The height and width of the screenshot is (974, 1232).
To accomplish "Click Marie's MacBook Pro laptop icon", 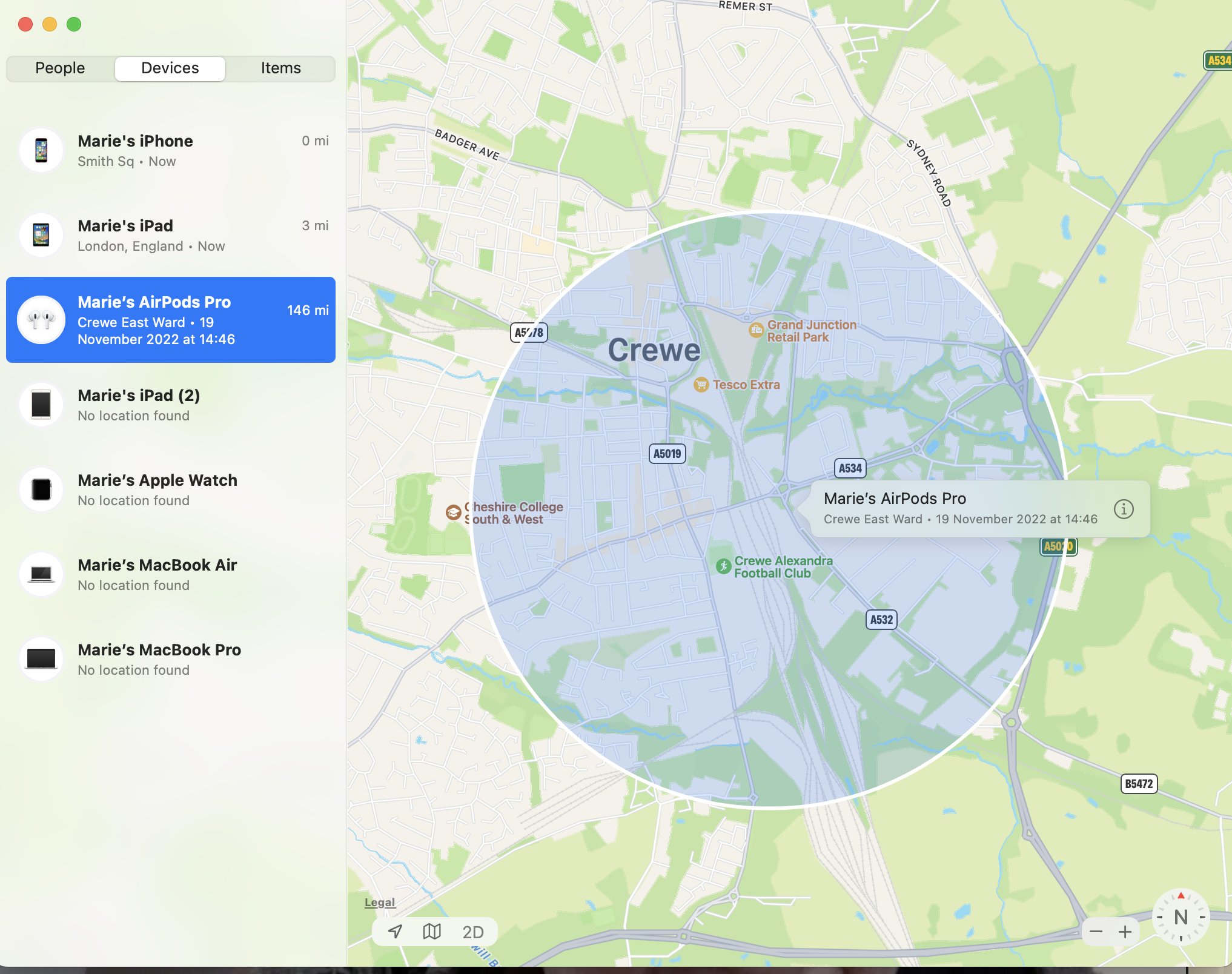I will click(x=41, y=659).
